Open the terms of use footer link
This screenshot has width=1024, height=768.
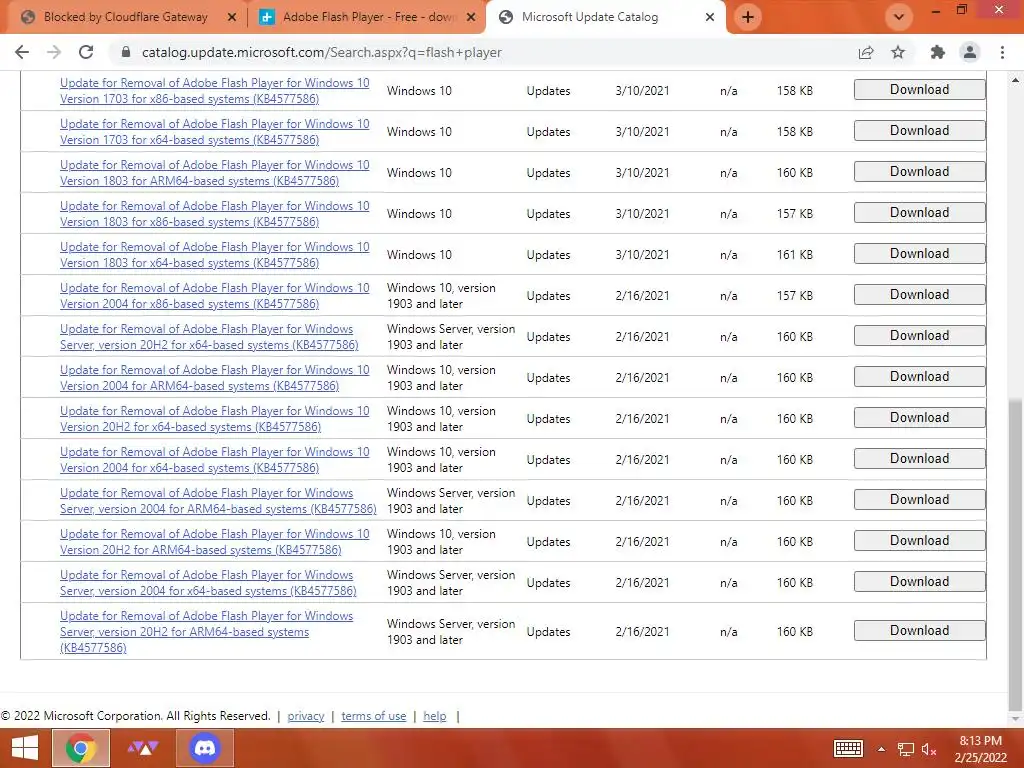coord(374,716)
